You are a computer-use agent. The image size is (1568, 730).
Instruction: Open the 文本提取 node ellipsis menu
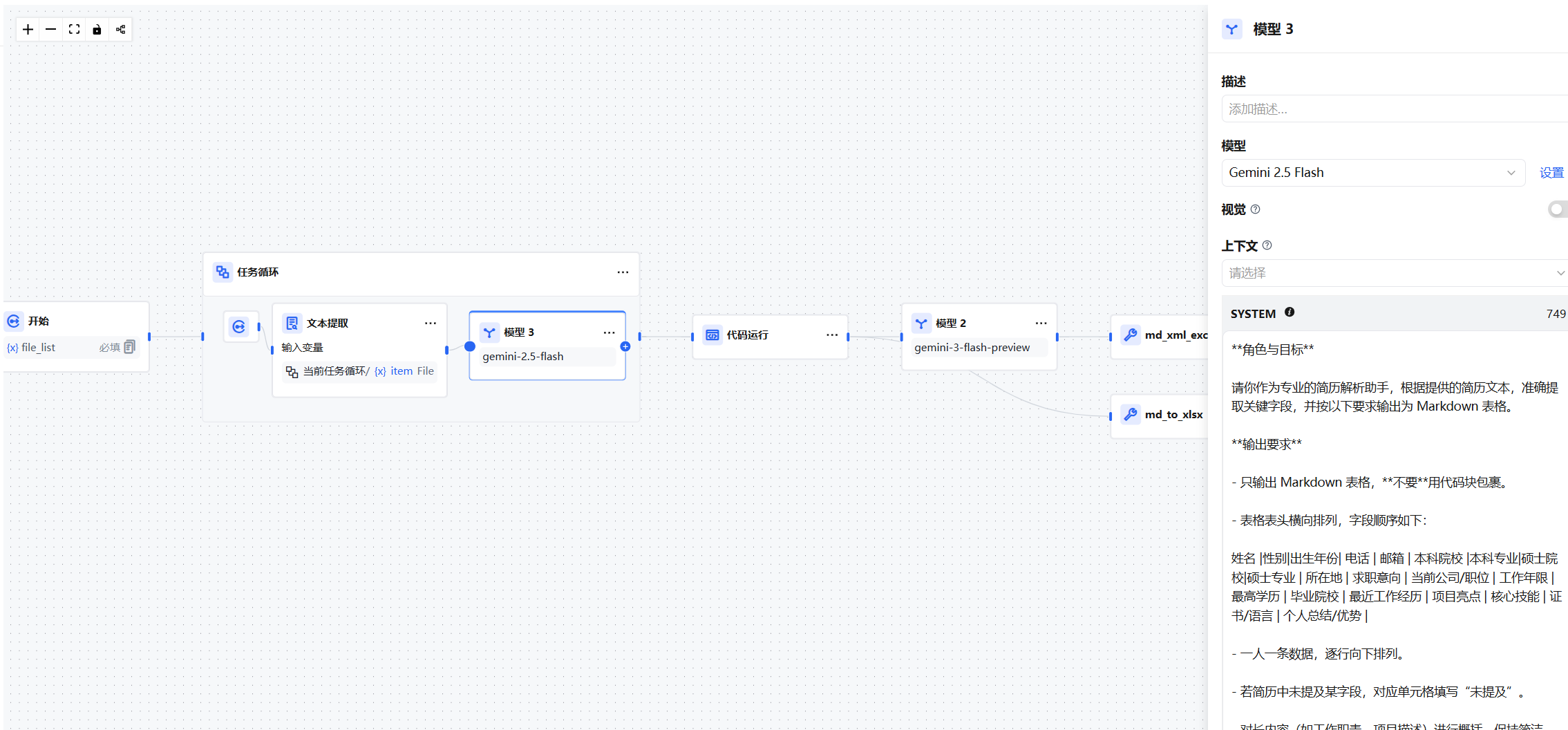(x=431, y=324)
